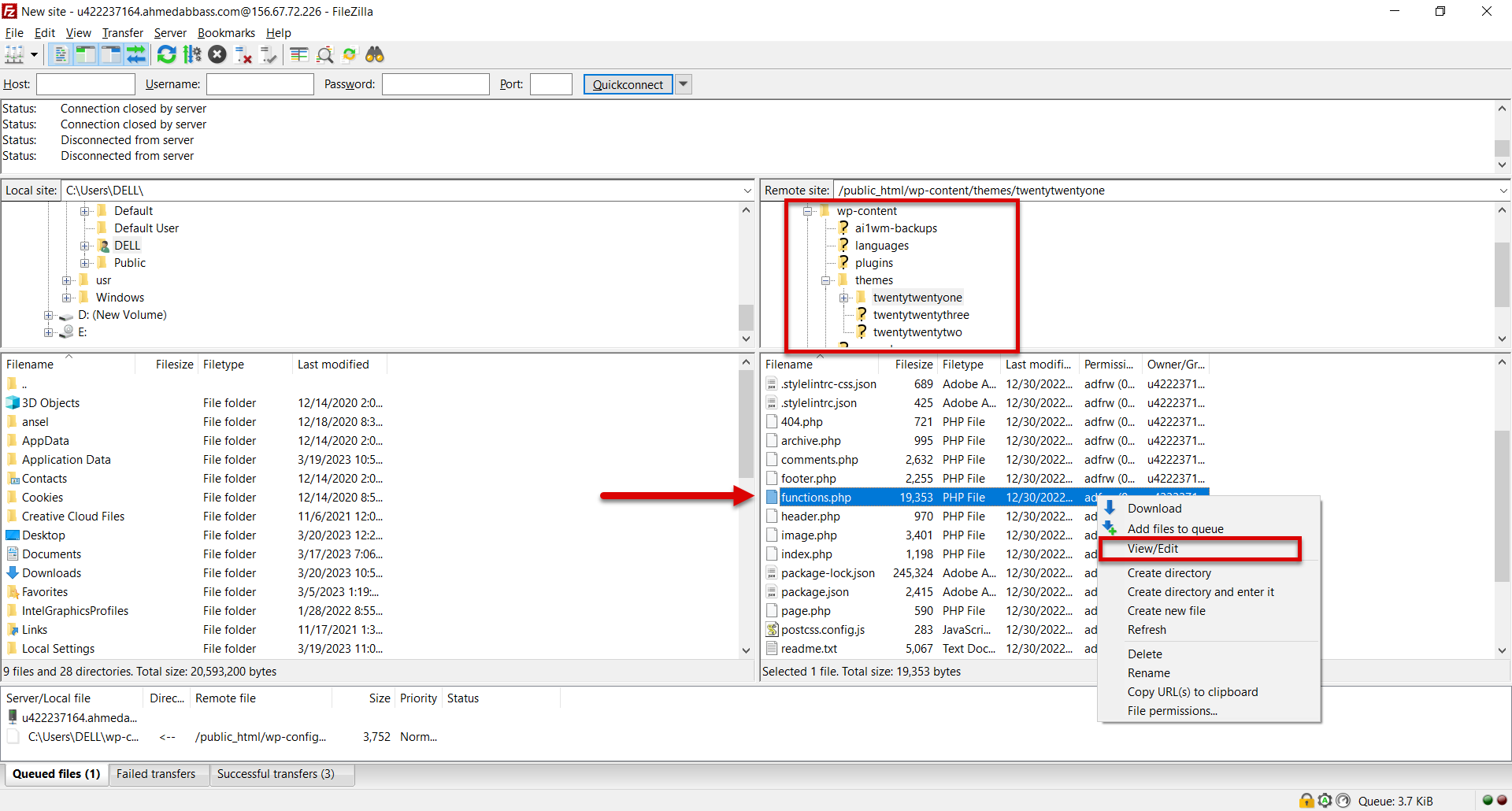Toggle synchronized browsing icon
The width and height of the screenshot is (1512, 811).
(350, 54)
